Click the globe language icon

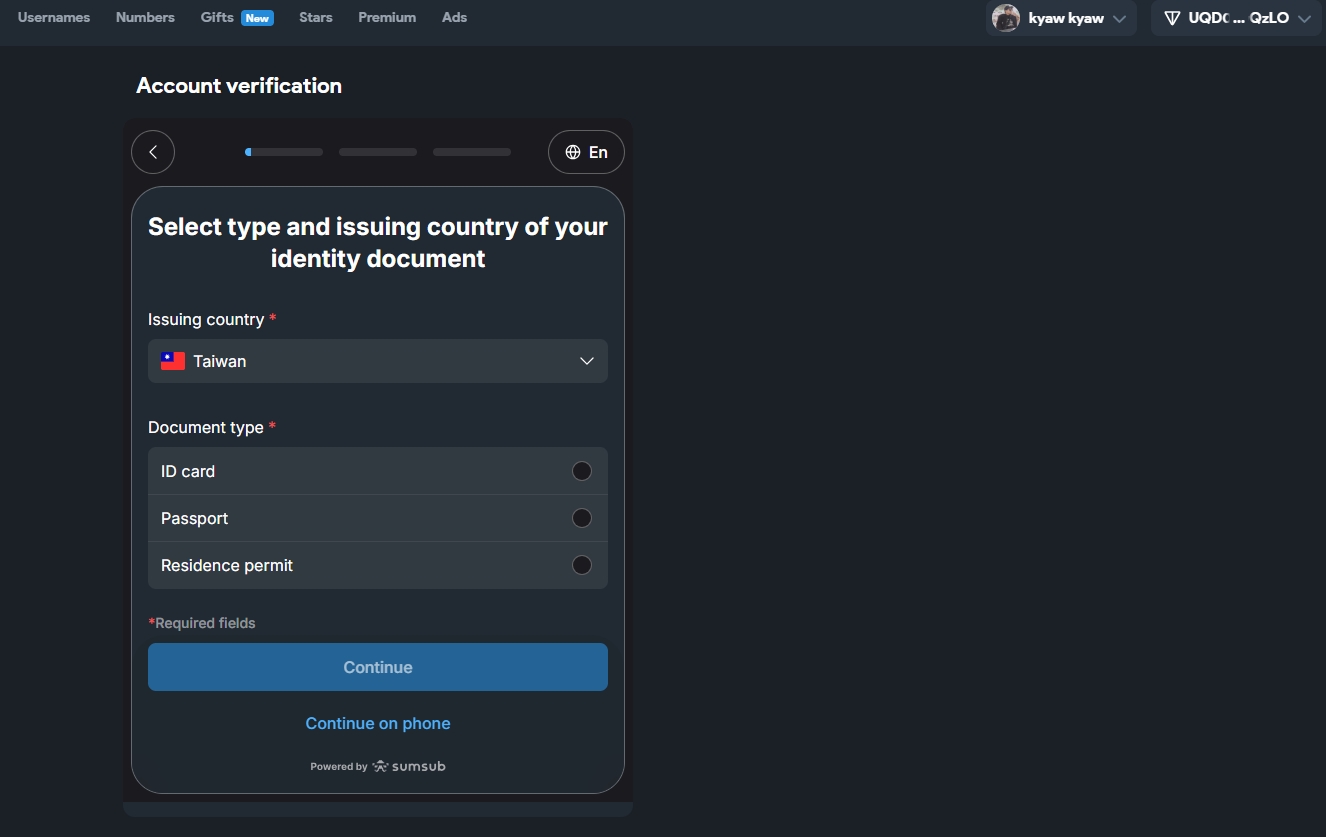[573, 152]
